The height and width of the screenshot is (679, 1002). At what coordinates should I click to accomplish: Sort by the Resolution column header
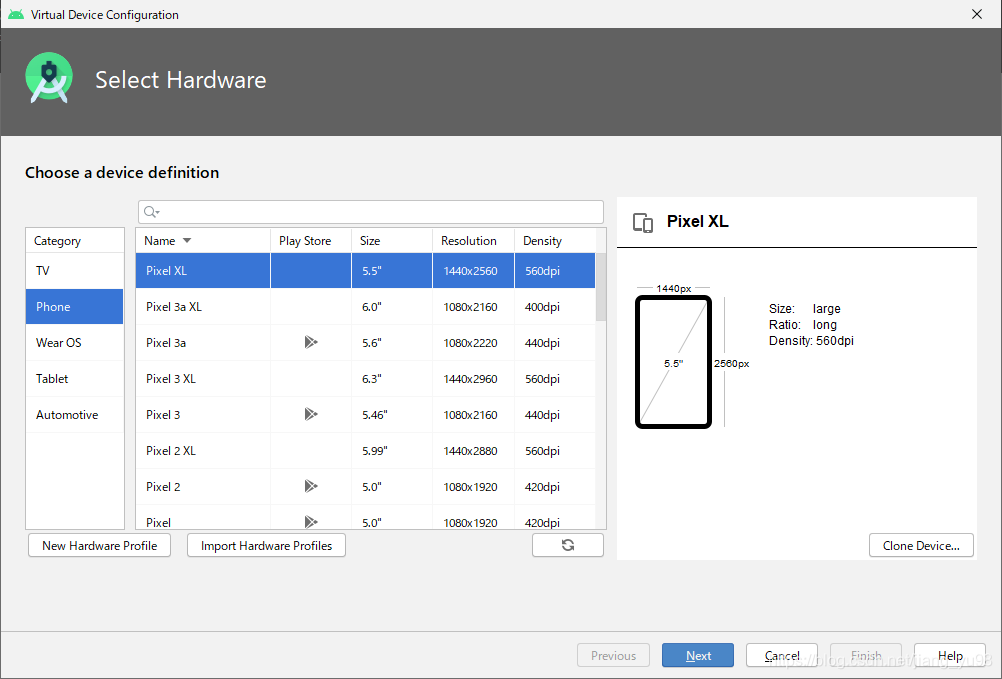point(474,241)
